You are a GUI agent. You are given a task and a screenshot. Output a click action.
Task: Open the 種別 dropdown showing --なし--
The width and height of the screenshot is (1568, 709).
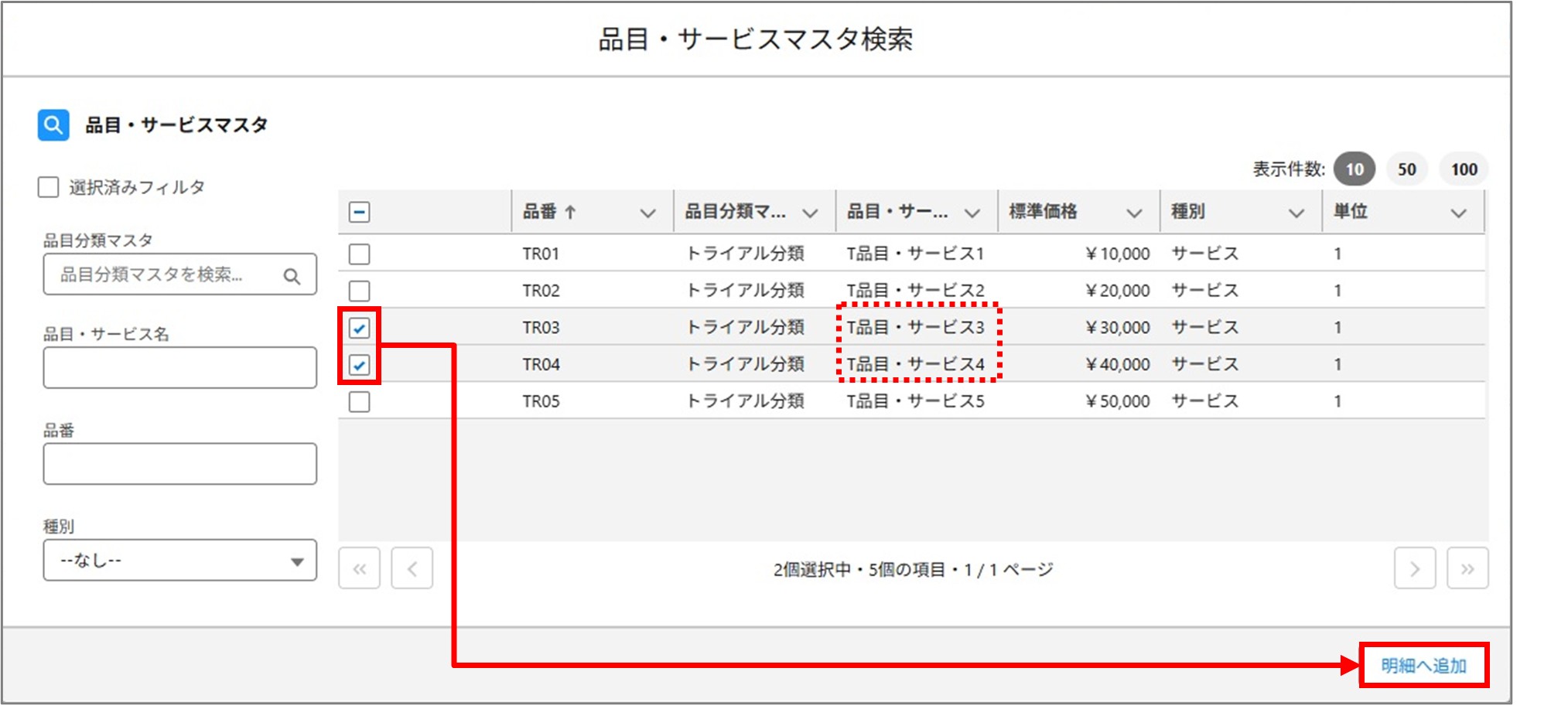point(179,560)
